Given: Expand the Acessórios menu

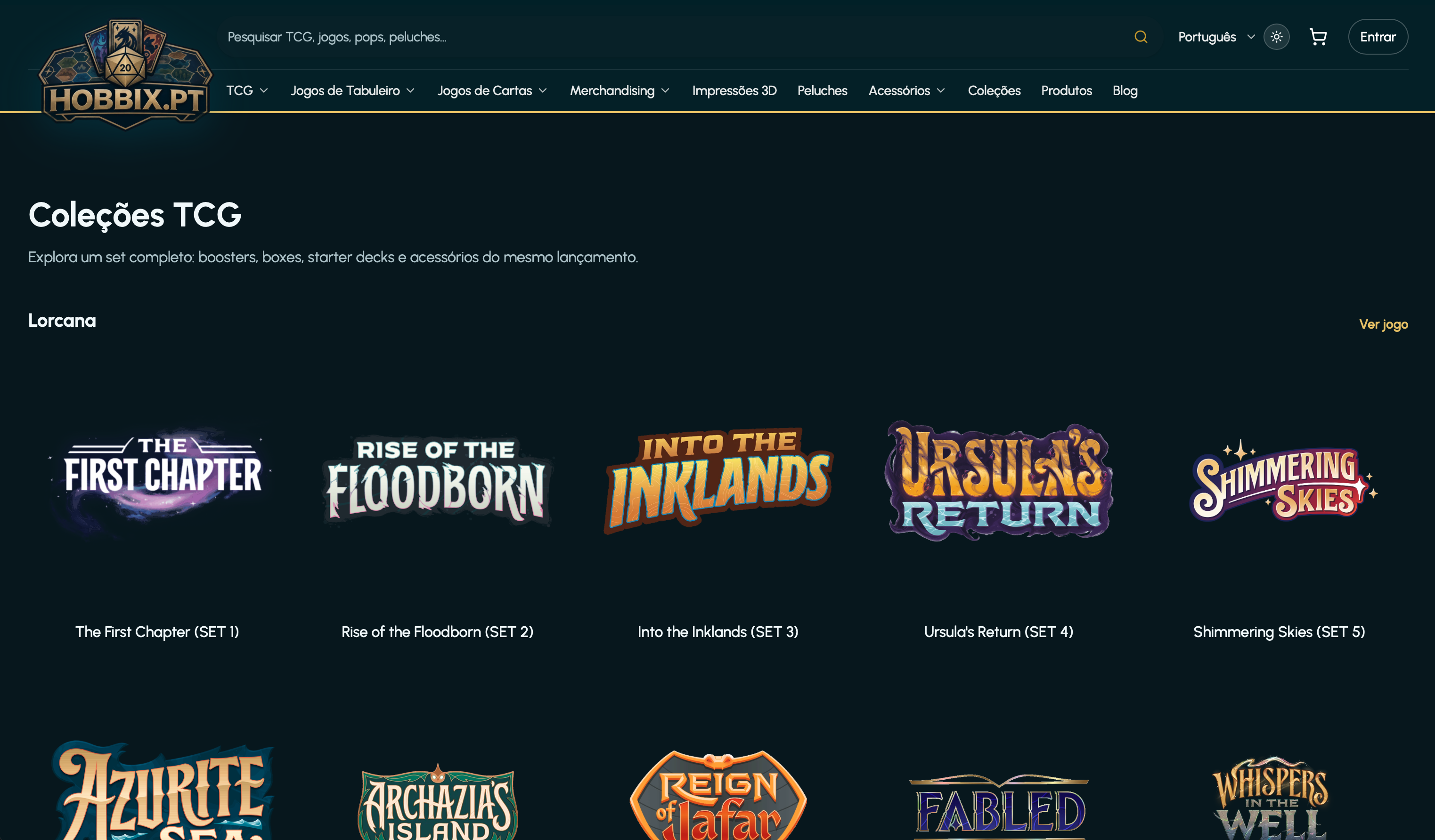Looking at the screenshot, I should tap(906, 90).
